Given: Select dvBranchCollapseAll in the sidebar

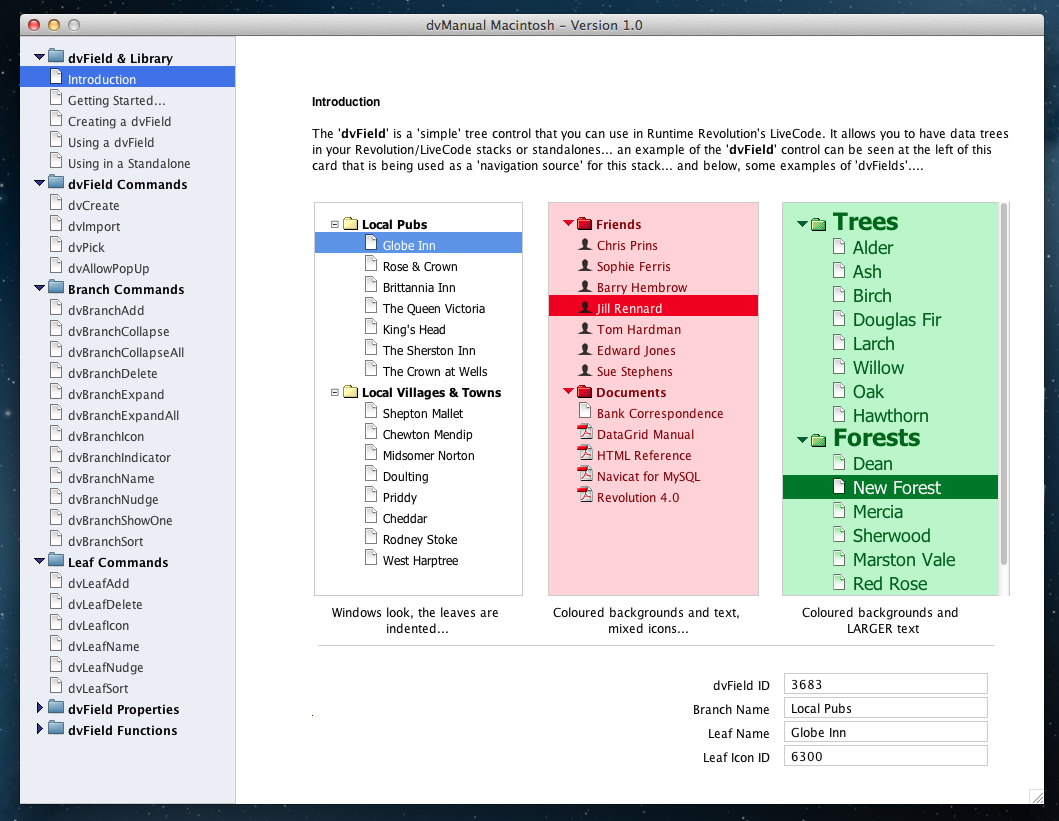Looking at the screenshot, I should tap(125, 352).
